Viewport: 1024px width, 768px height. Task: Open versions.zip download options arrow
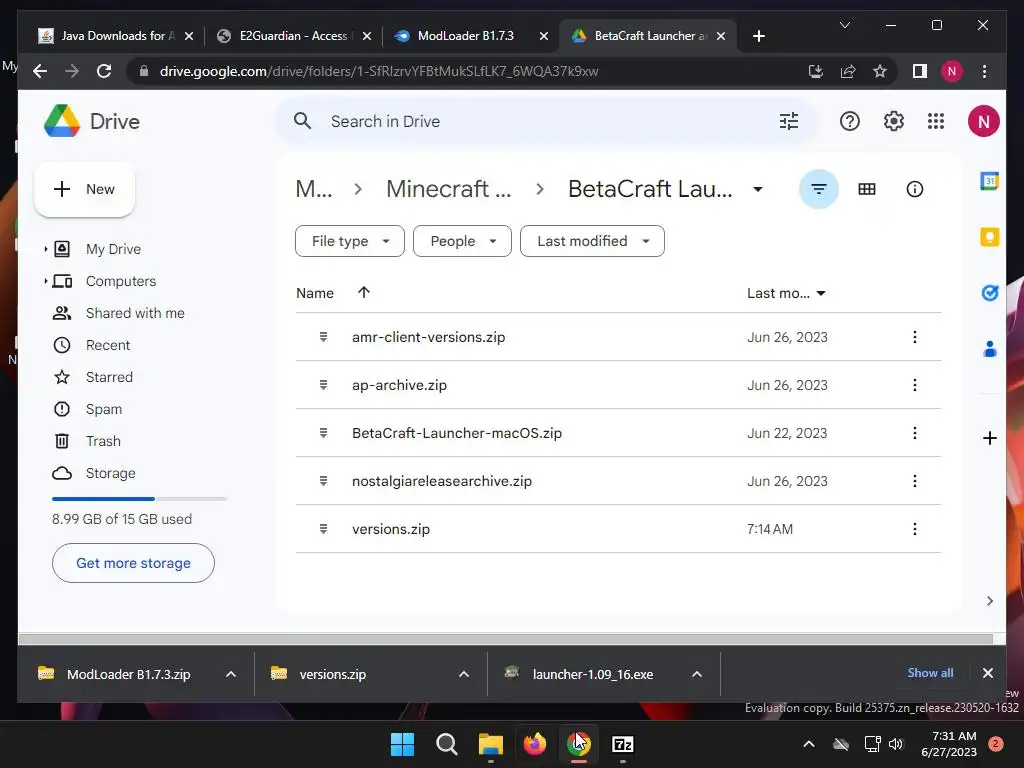(x=464, y=674)
